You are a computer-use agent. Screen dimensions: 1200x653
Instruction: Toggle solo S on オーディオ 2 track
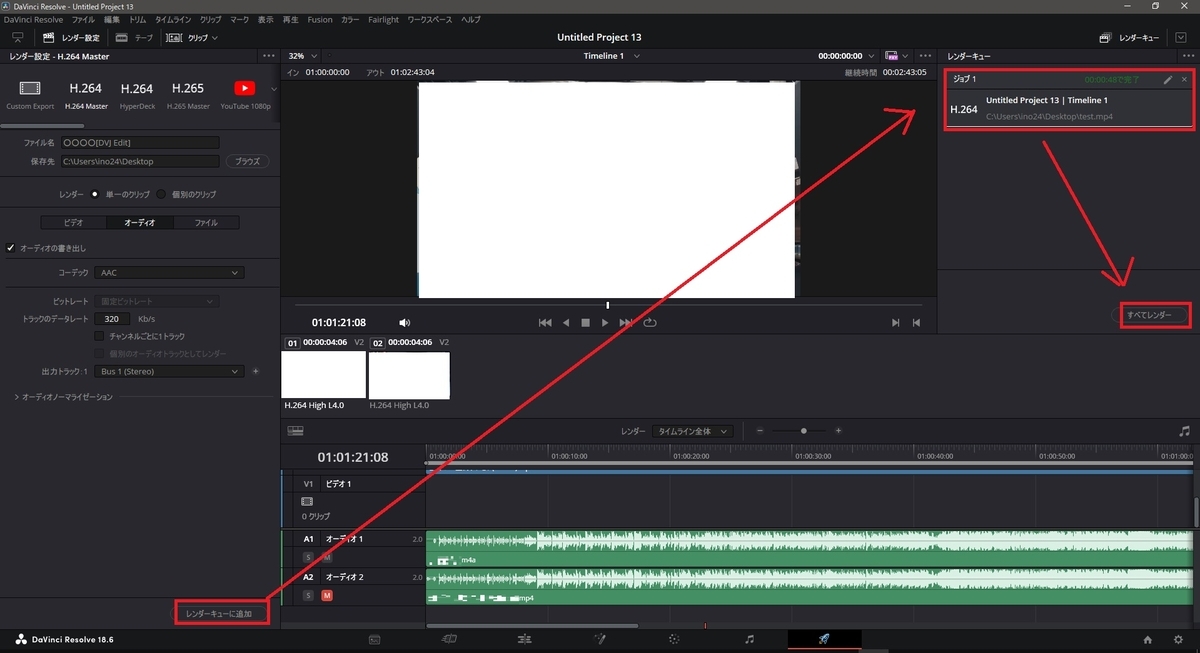pyautogui.click(x=309, y=595)
